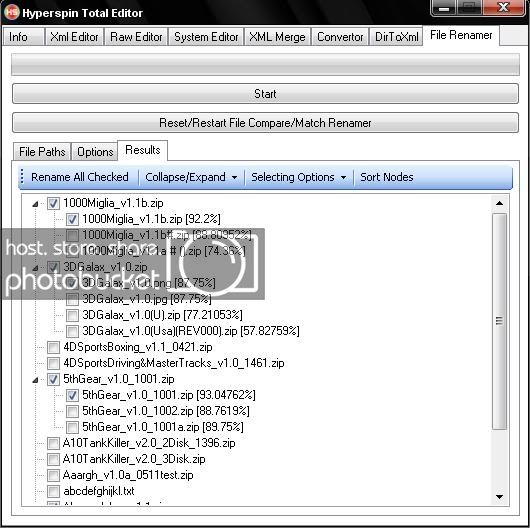Image resolution: width=530 pixels, height=528 pixels.
Task: Select A10TankKiller_v2.0_3Disk.zip text
Action: tap(134, 459)
